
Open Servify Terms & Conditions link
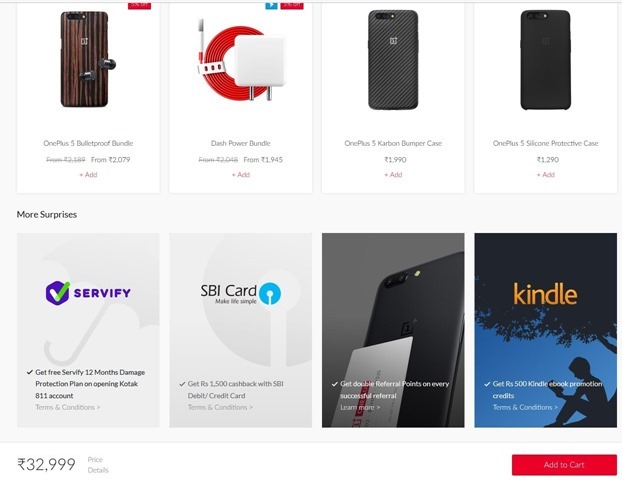coord(67,407)
